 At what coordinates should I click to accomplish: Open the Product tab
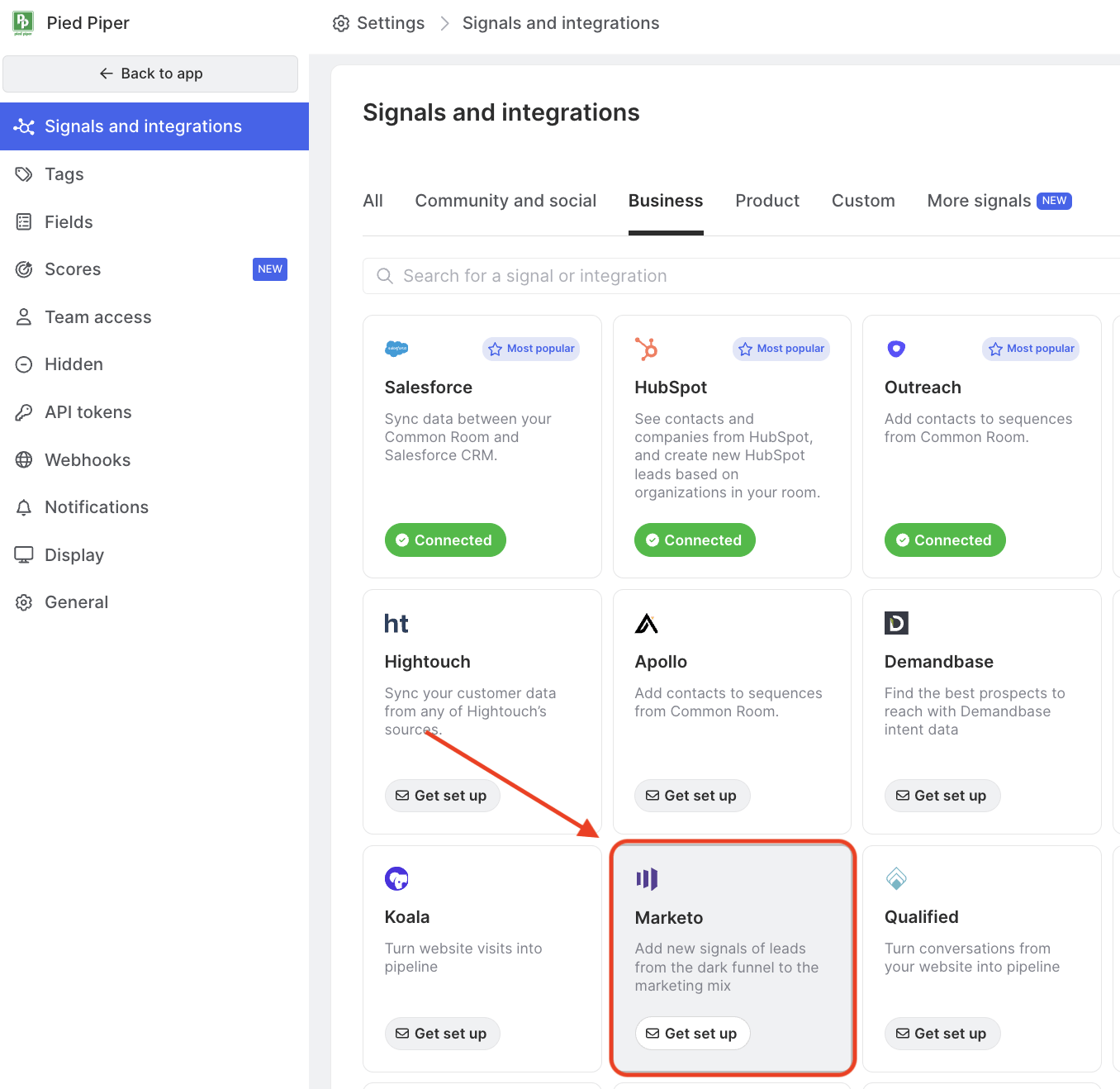point(767,201)
